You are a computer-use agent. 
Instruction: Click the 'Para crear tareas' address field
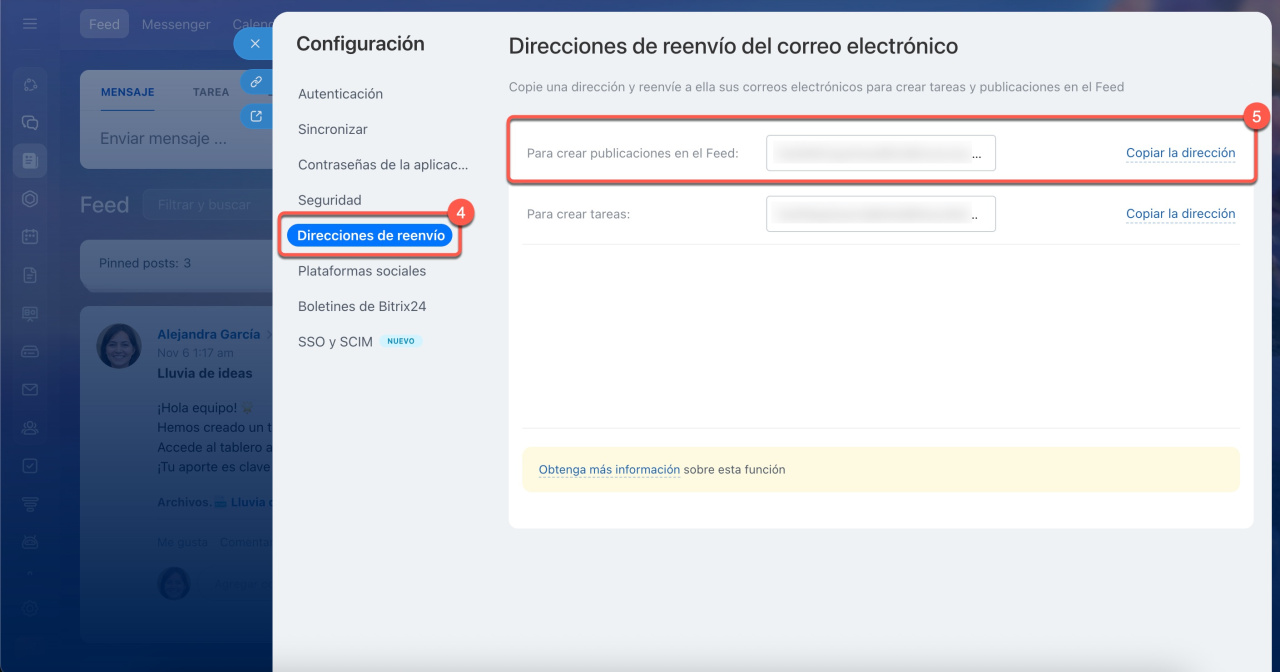[880, 214]
